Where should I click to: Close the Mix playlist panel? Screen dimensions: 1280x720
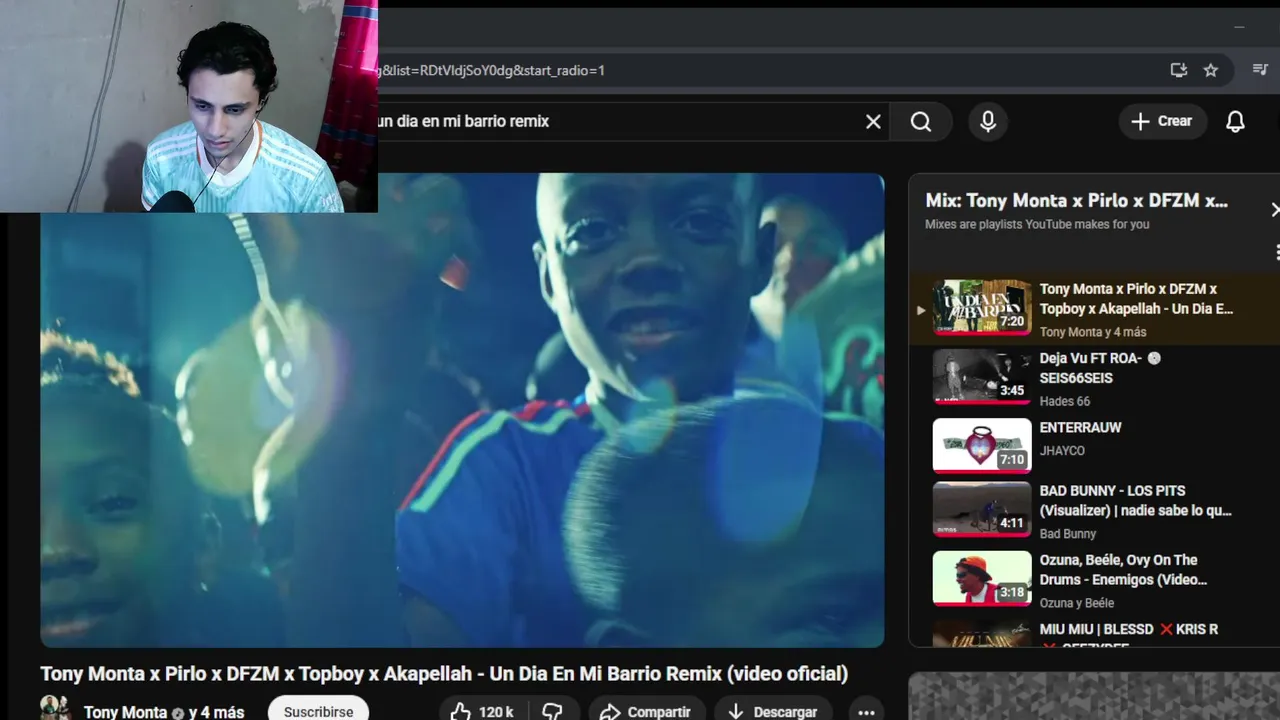pyautogui.click(x=1274, y=210)
